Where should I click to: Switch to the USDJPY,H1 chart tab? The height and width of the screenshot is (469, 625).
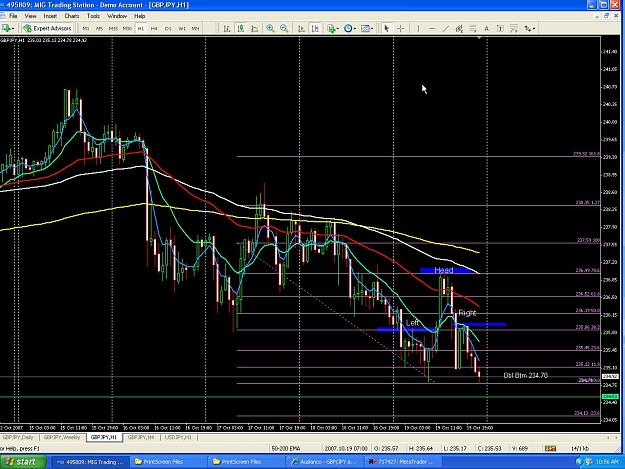[178, 438]
